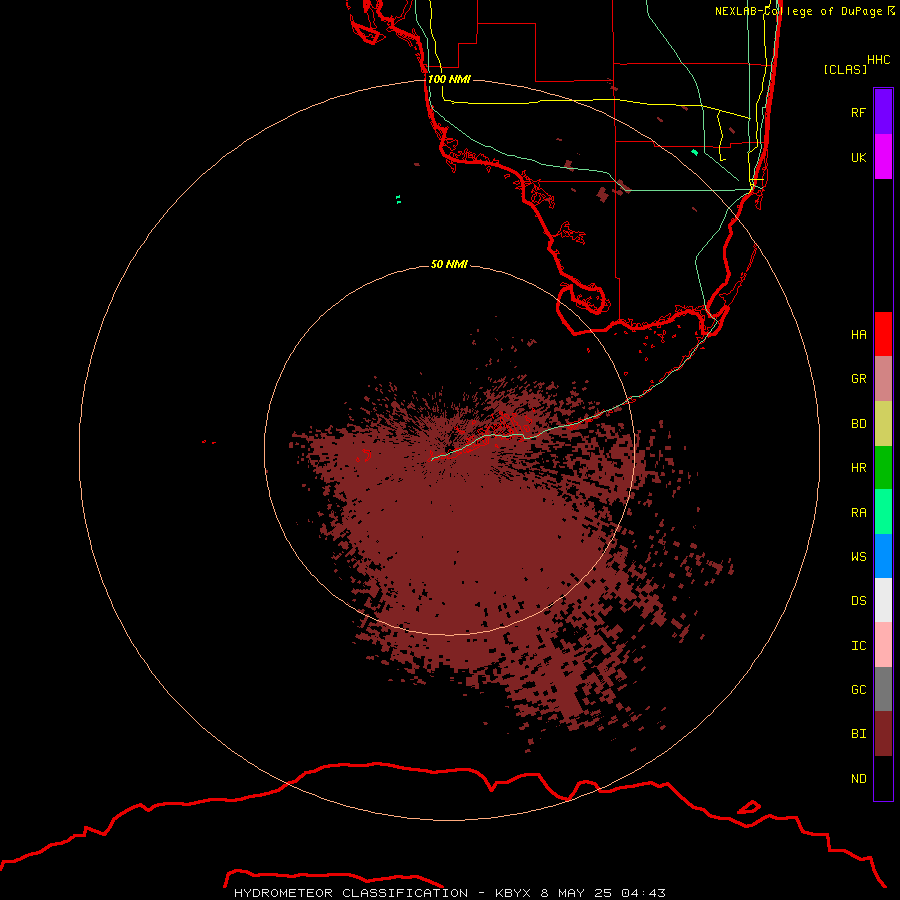Click the ND black legend swatch
The width and height of the screenshot is (900, 900).
(x=883, y=778)
